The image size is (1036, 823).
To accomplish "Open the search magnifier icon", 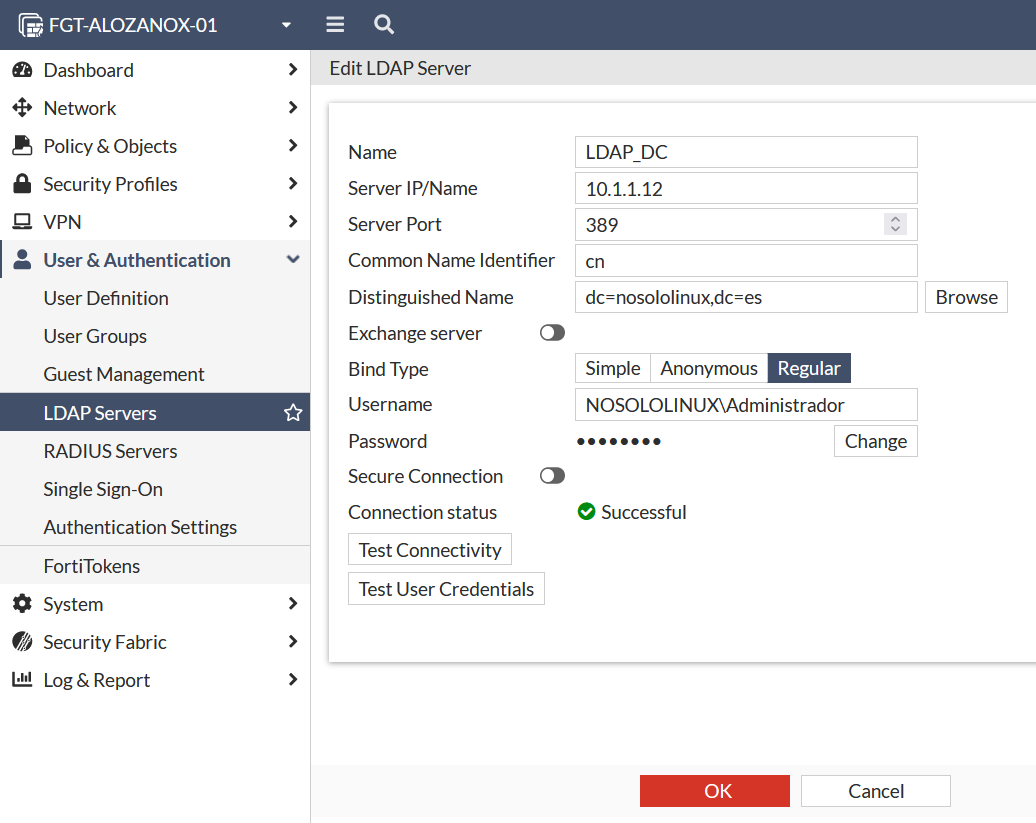I will point(383,25).
